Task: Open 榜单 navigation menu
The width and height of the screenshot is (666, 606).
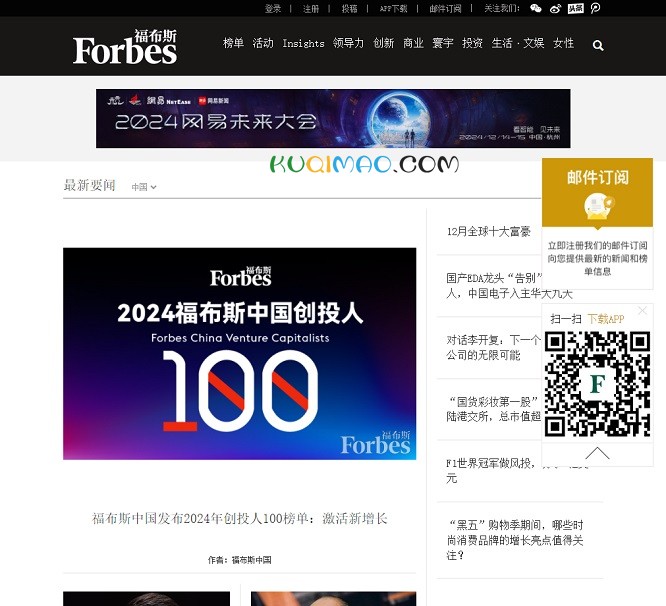Action: [233, 43]
